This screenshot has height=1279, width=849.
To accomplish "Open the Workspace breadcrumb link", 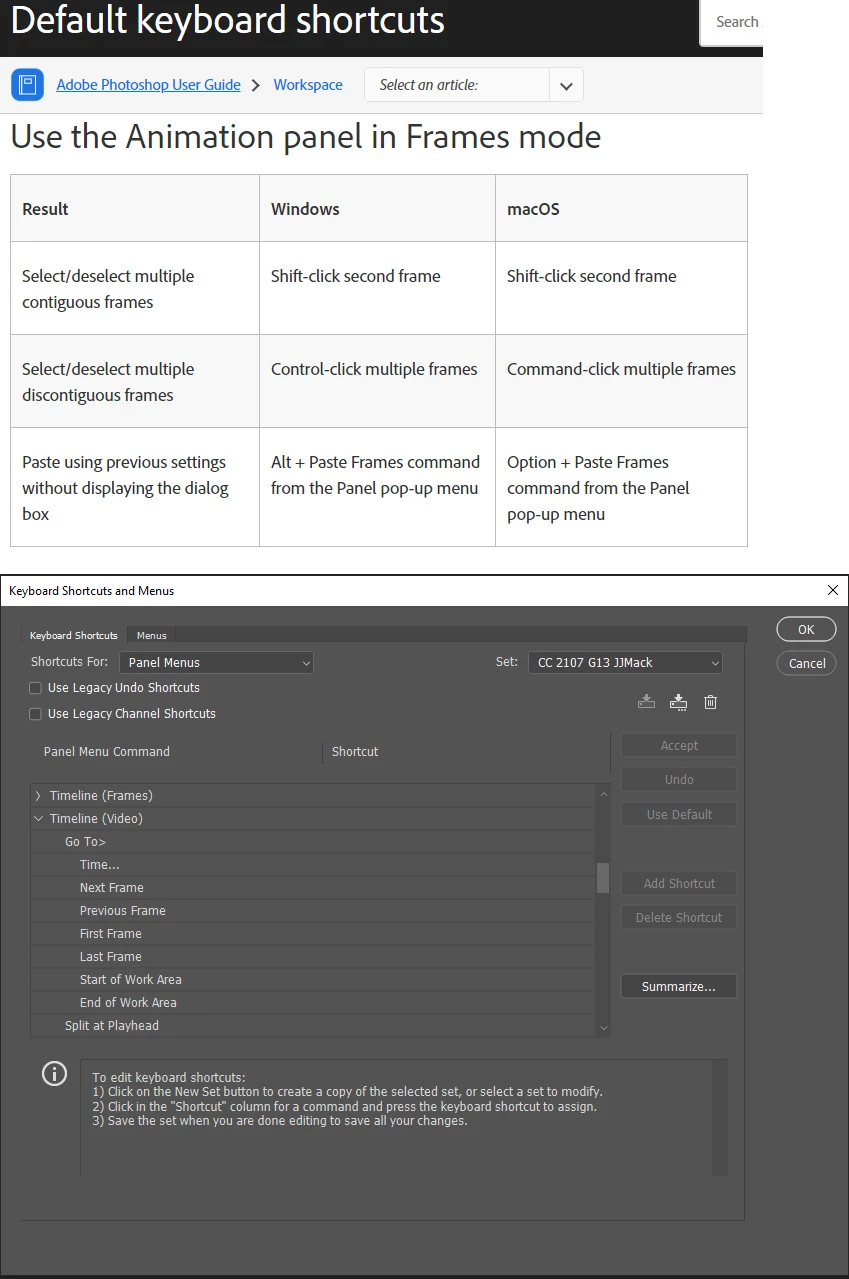I will tap(308, 85).
